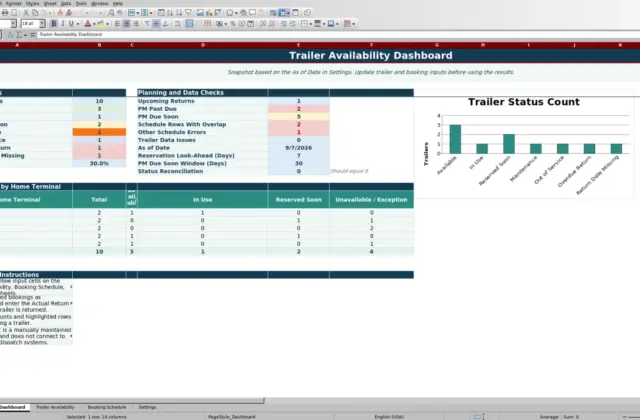Click the Show Draw Functions icon
The height and width of the screenshot is (420, 640).
(307, 13)
